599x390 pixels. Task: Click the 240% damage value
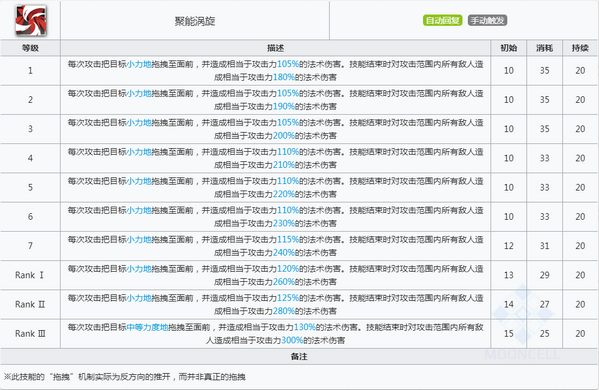284,252
